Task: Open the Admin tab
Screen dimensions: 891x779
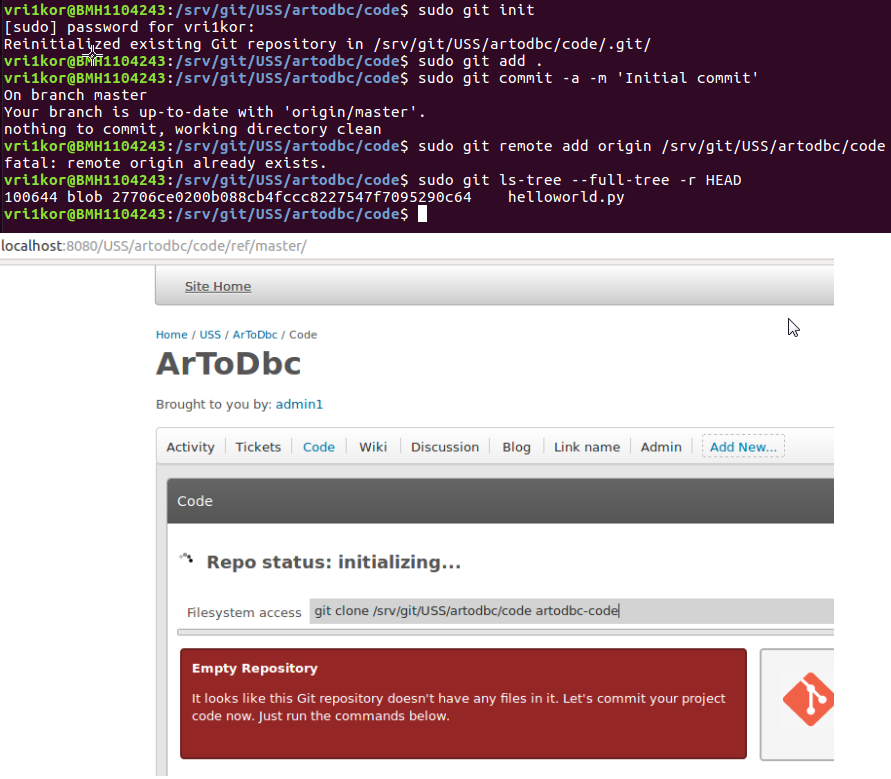Action: [661, 447]
